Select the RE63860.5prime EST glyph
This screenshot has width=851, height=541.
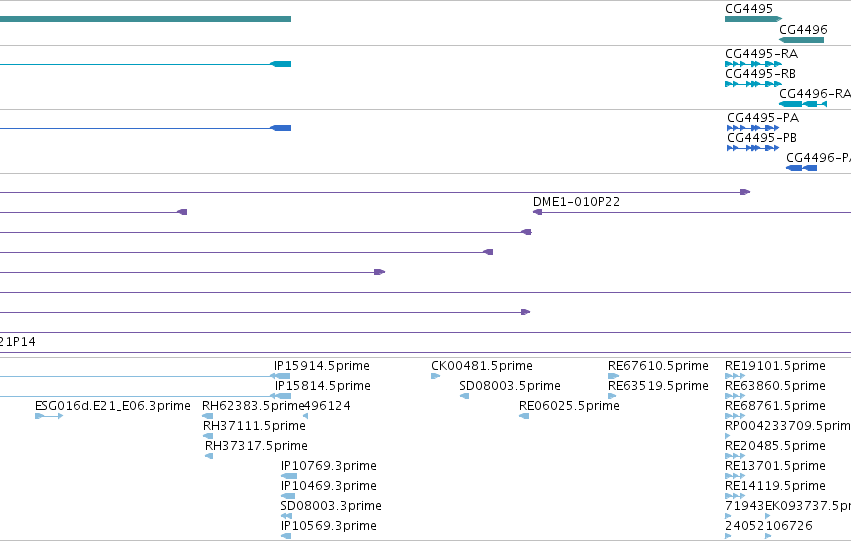[x=735, y=396]
